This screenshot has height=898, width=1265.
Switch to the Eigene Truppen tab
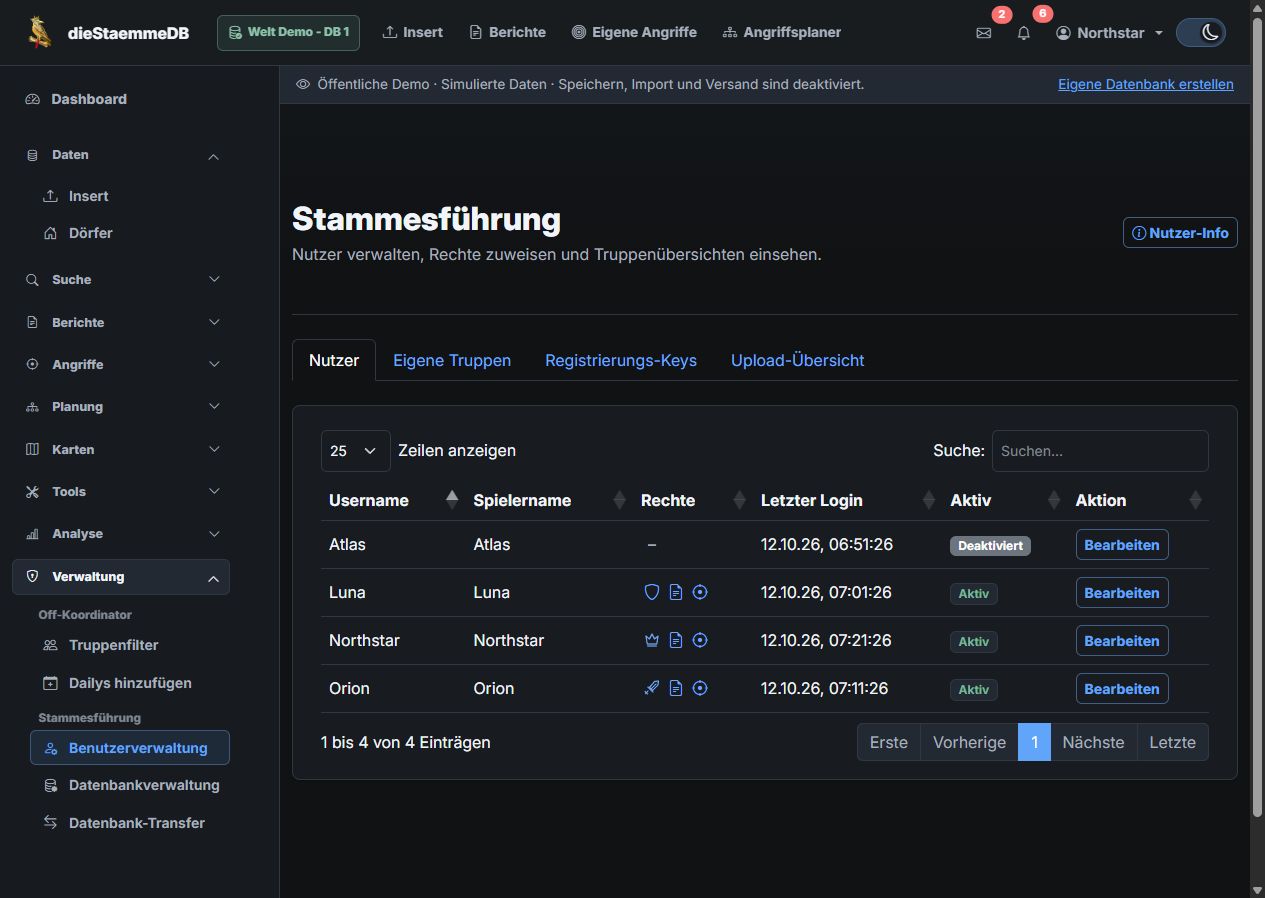tap(452, 360)
